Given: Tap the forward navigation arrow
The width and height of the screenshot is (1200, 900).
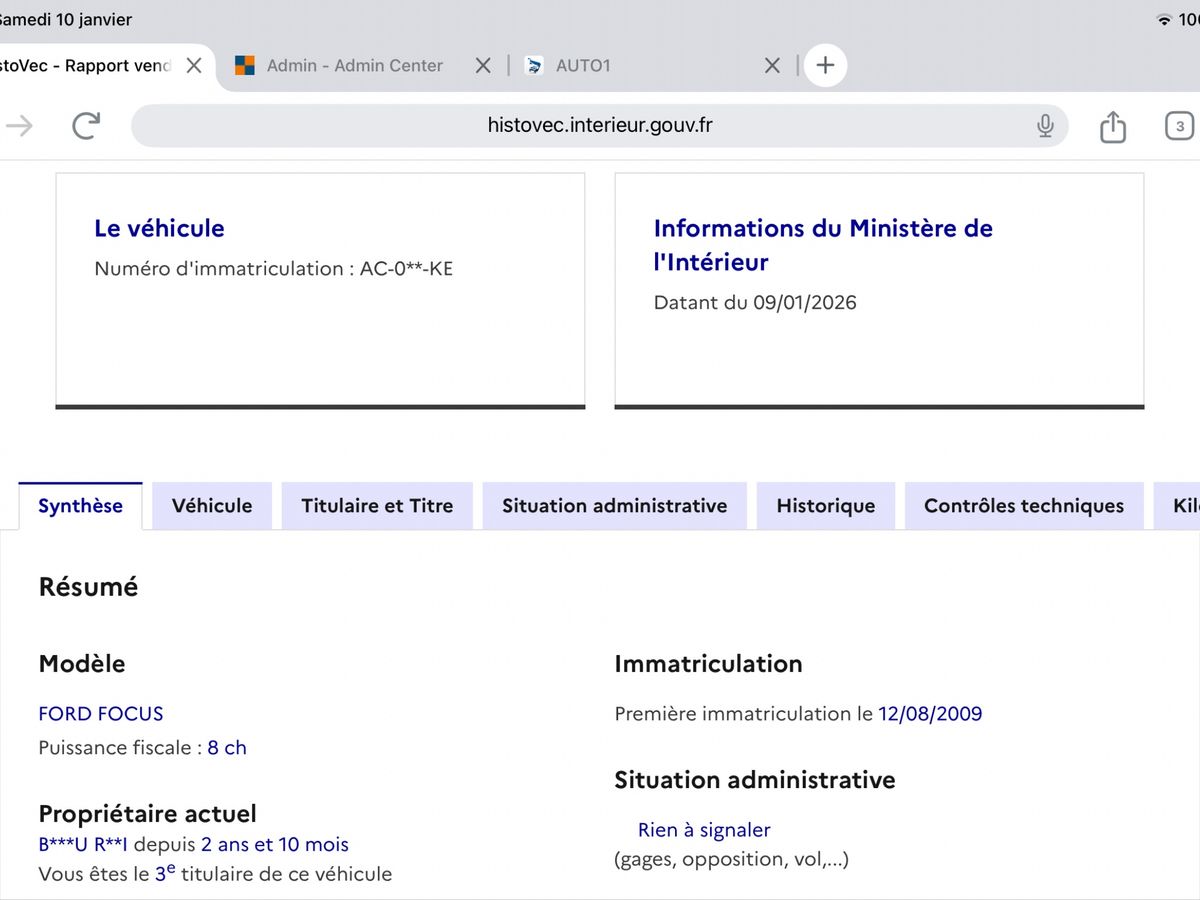Looking at the screenshot, I should [x=19, y=125].
